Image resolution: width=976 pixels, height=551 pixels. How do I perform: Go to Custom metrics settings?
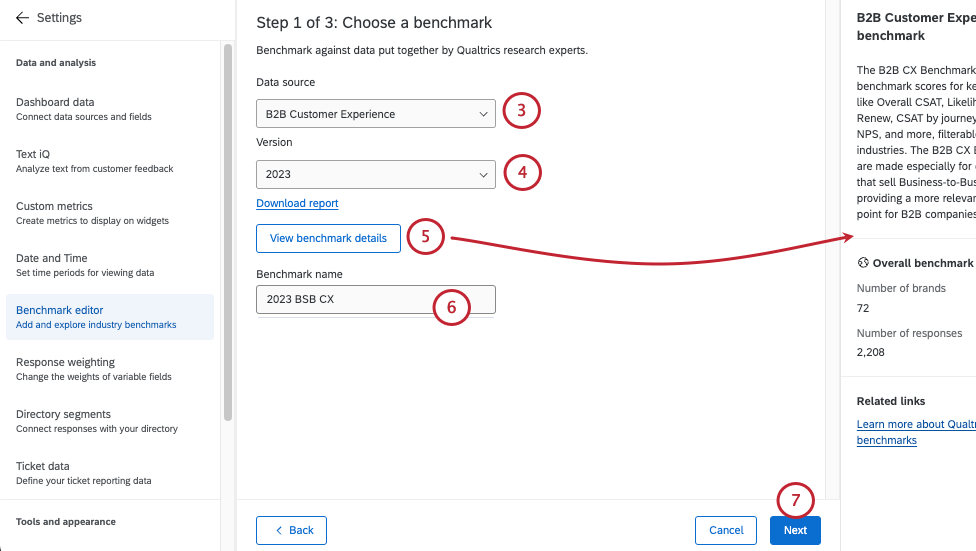point(54,212)
